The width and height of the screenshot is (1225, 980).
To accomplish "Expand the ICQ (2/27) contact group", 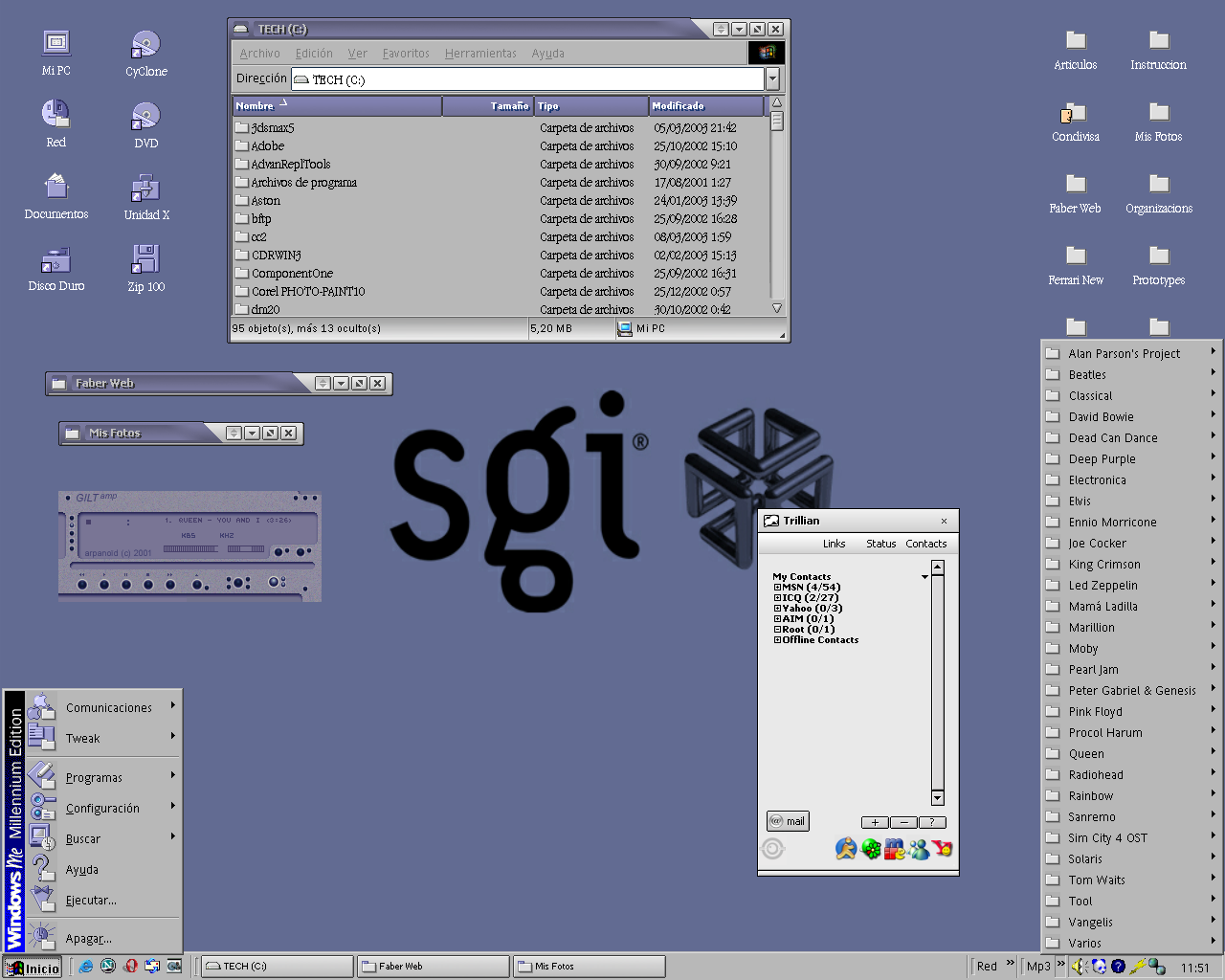I will point(777,598).
